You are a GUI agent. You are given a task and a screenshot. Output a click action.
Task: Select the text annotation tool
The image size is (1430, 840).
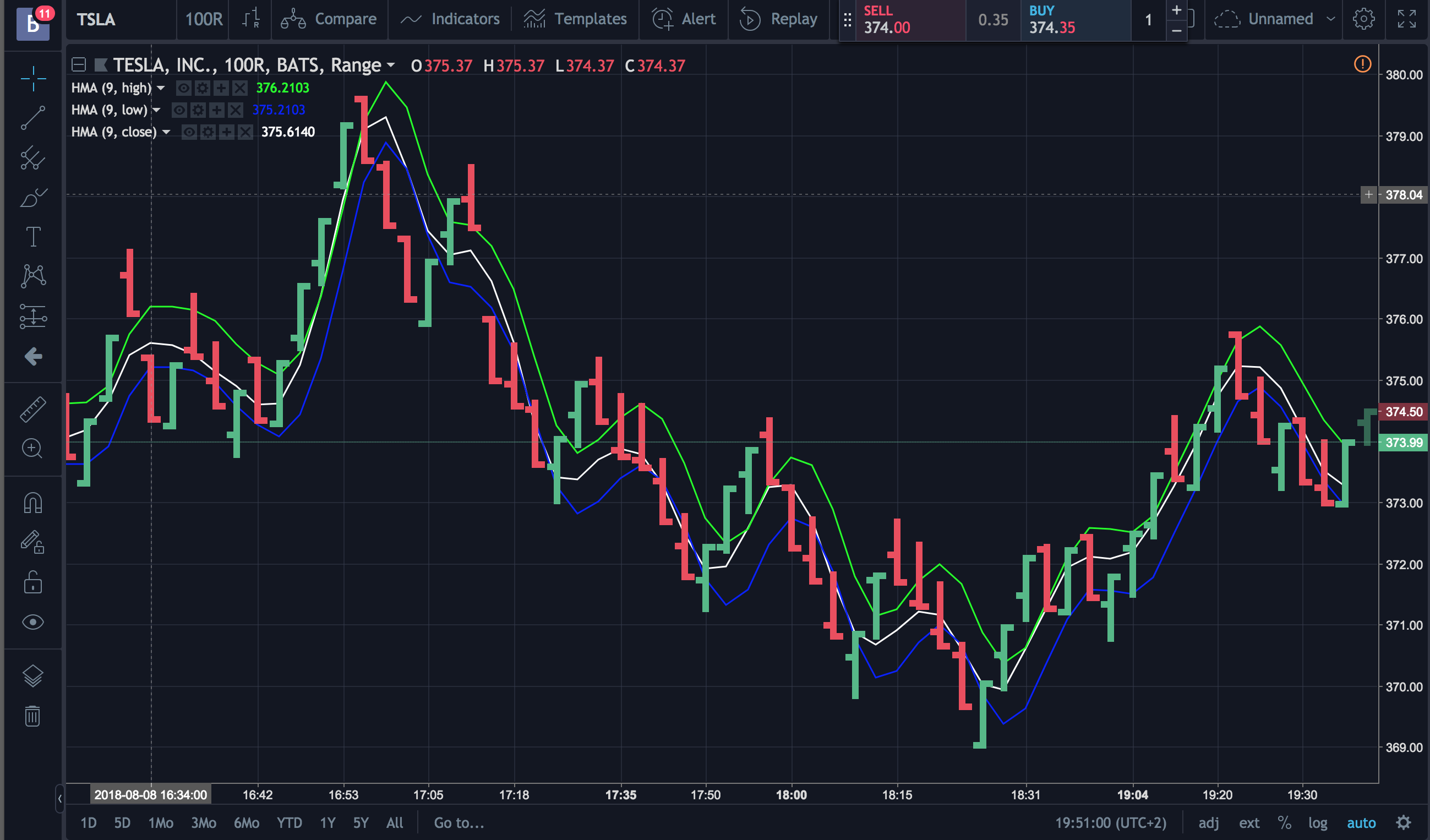tap(34, 237)
